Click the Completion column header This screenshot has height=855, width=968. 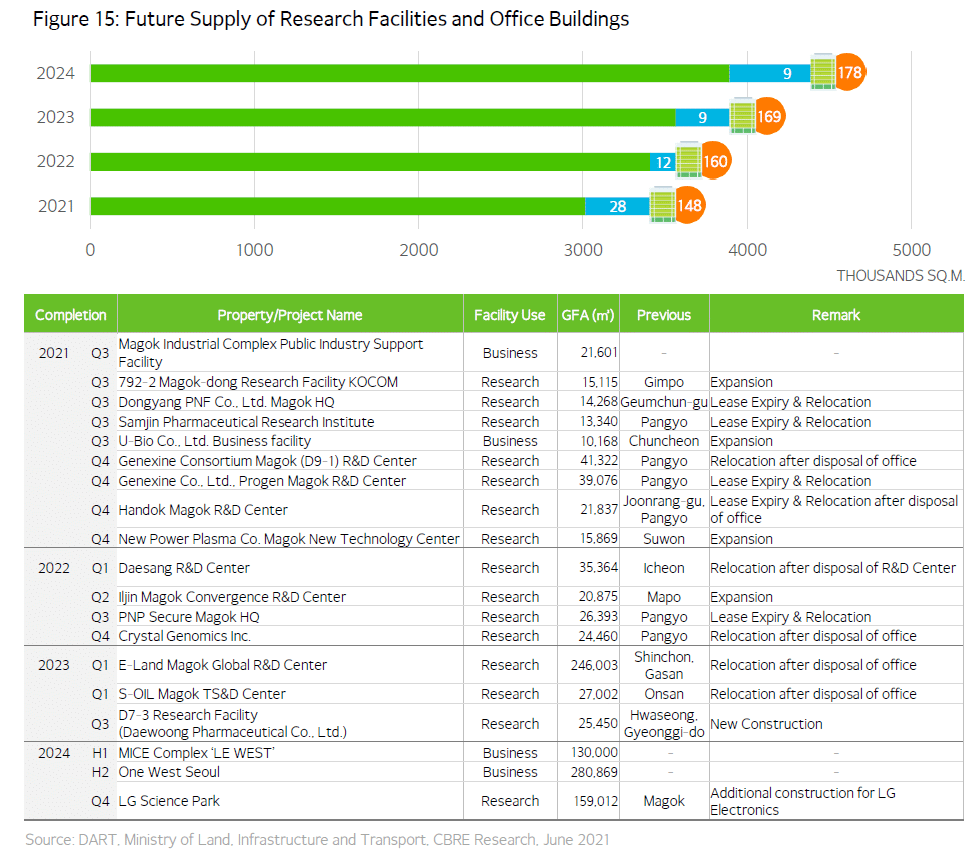coord(70,315)
